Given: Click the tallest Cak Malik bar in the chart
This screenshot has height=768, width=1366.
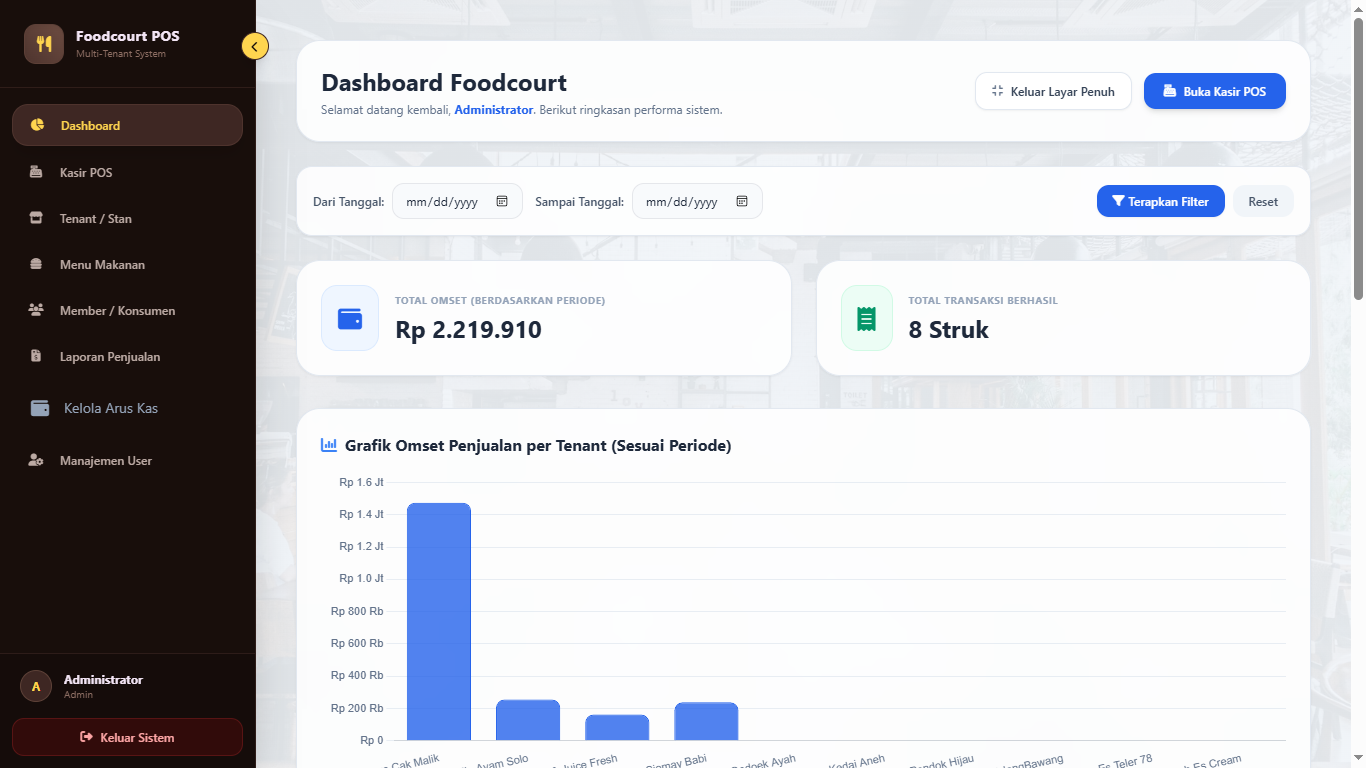Looking at the screenshot, I should pyautogui.click(x=438, y=622).
